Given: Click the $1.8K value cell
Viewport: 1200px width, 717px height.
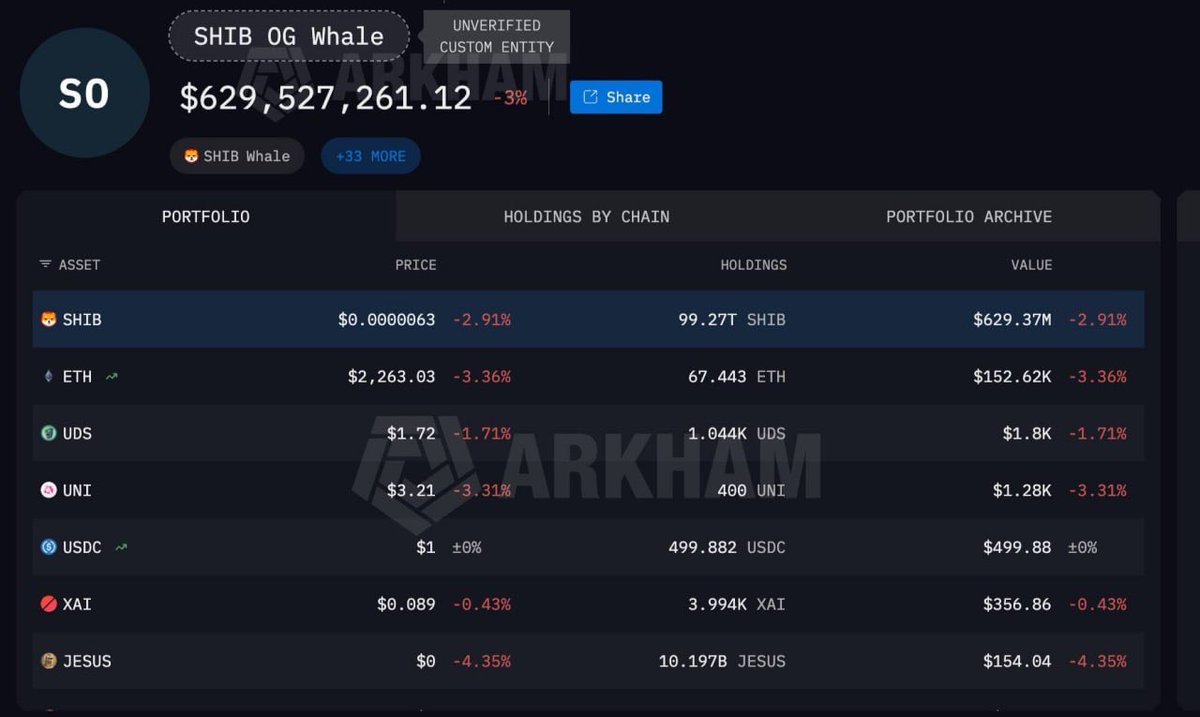Looking at the screenshot, I should 1028,433.
